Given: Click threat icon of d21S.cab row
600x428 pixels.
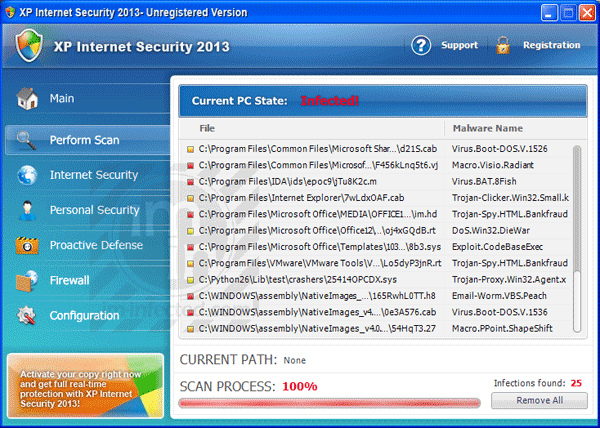Looking at the screenshot, I should (190, 149).
